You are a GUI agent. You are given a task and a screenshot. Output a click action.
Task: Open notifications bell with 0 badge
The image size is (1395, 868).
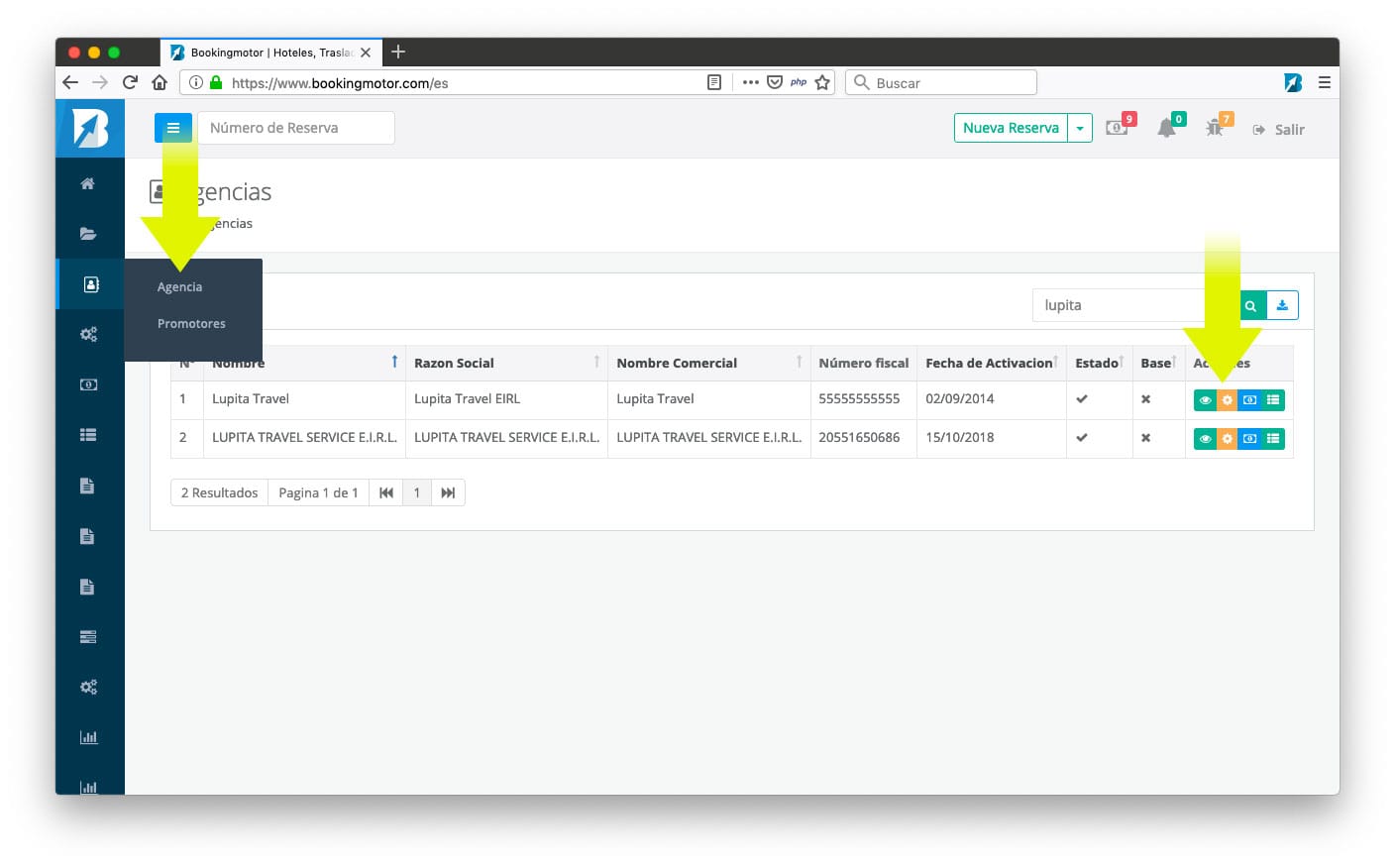[1167, 129]
